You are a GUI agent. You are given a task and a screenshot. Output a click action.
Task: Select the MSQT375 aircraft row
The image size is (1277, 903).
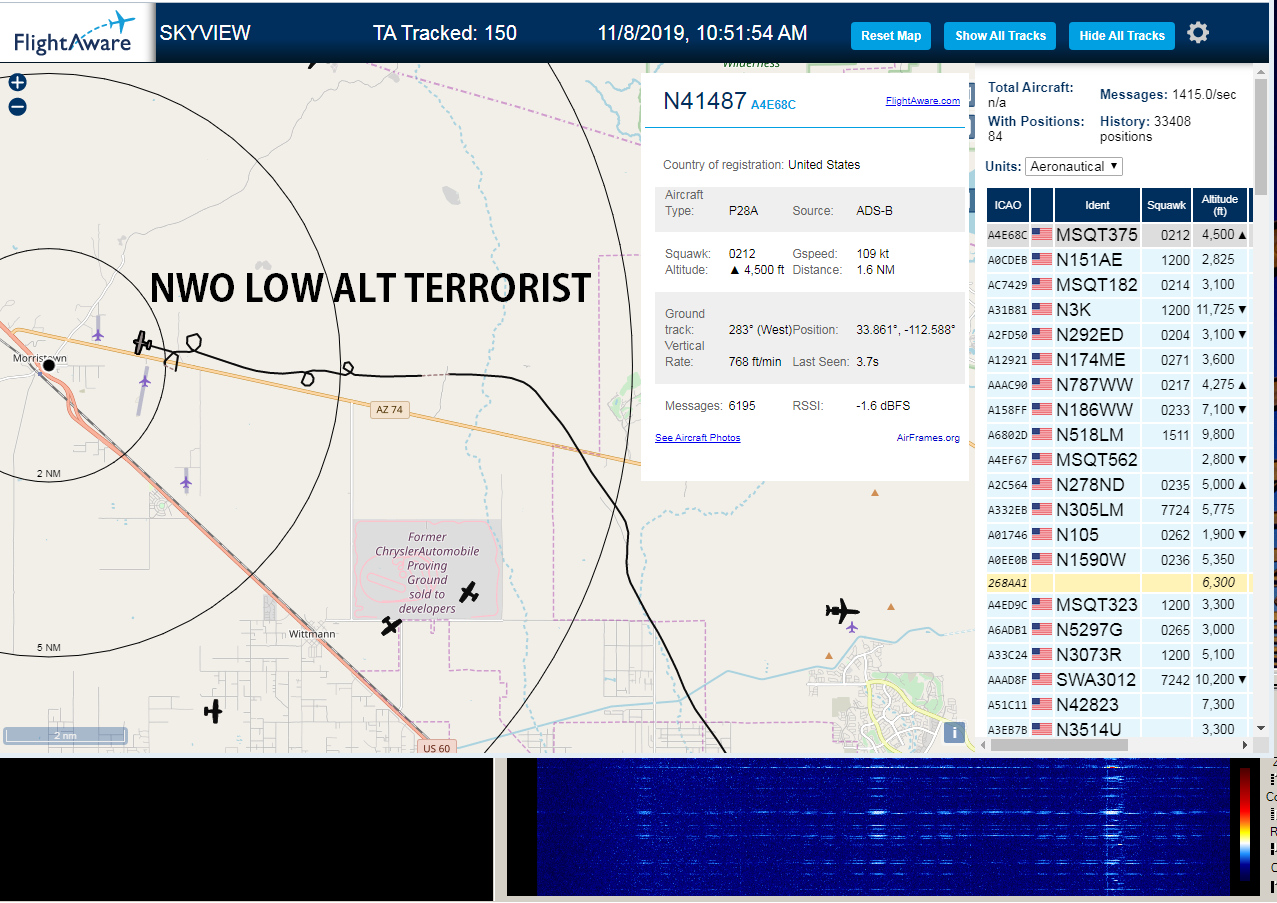(1118, 235)
